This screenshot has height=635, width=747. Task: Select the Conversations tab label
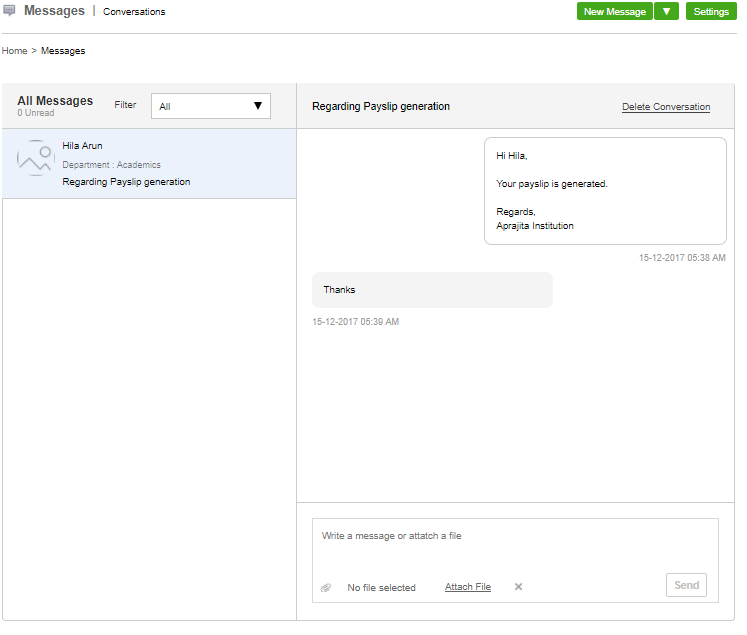point(134,12)
